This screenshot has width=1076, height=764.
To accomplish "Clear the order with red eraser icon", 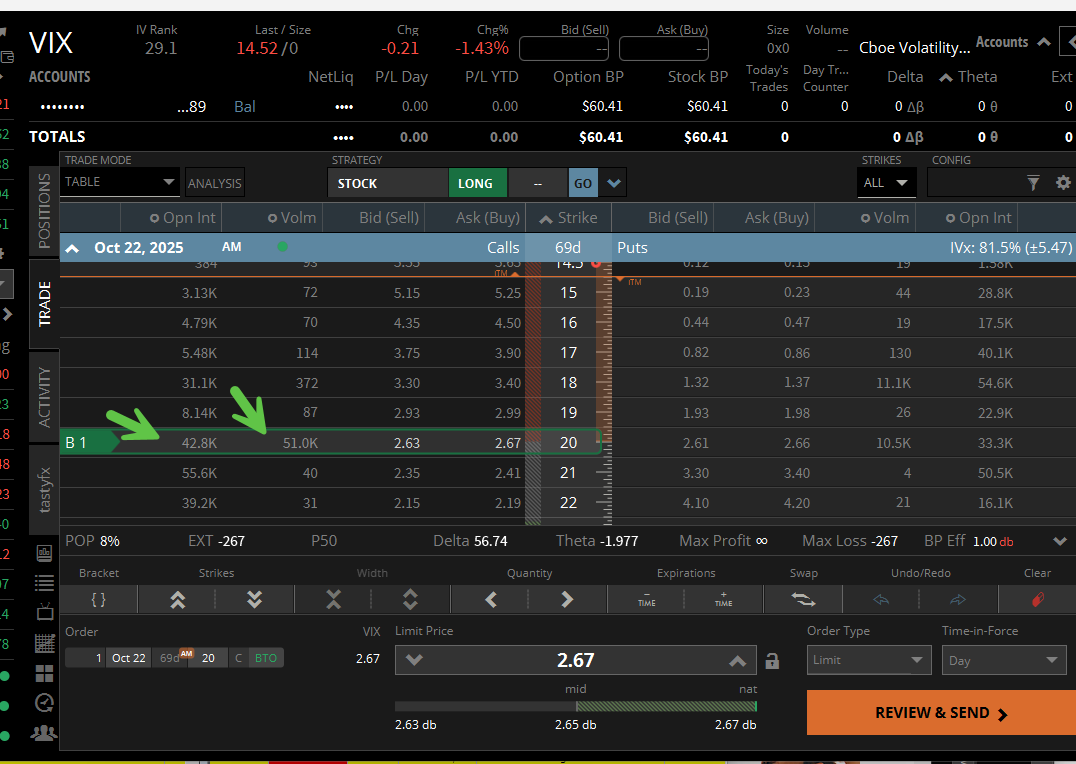I will 1038,600.
